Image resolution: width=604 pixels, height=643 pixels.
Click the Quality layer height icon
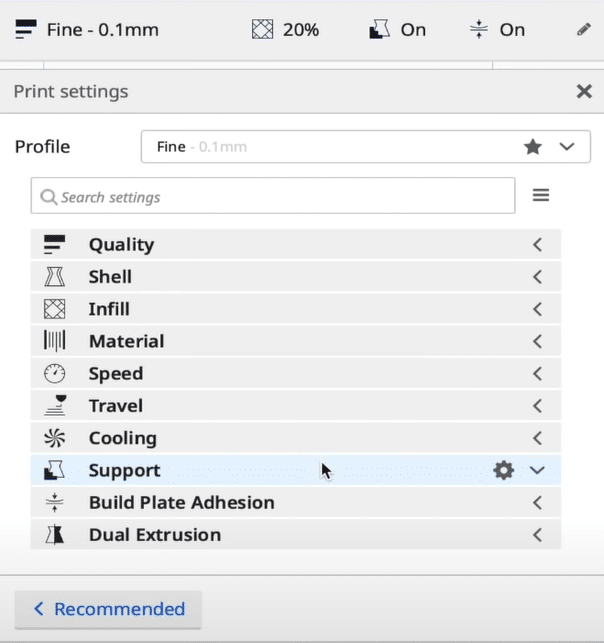point(54,244)
